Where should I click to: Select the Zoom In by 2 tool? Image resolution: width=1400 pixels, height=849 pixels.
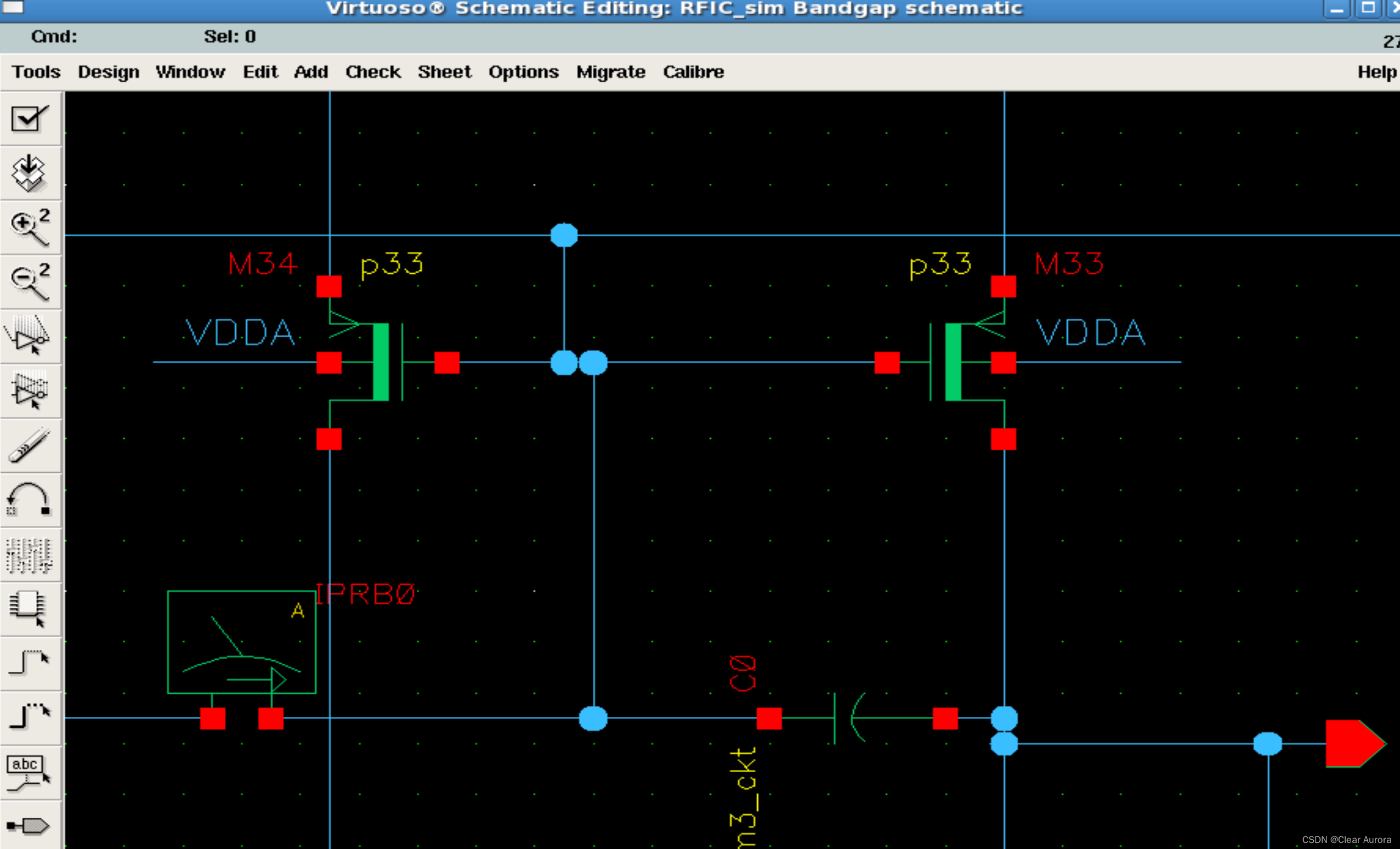(30, 227)
